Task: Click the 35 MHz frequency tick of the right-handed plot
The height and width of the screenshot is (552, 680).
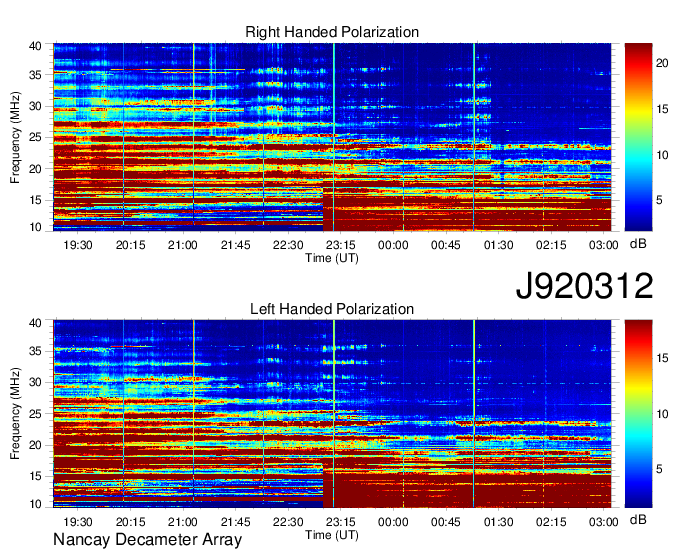Action: click(35, 75)
